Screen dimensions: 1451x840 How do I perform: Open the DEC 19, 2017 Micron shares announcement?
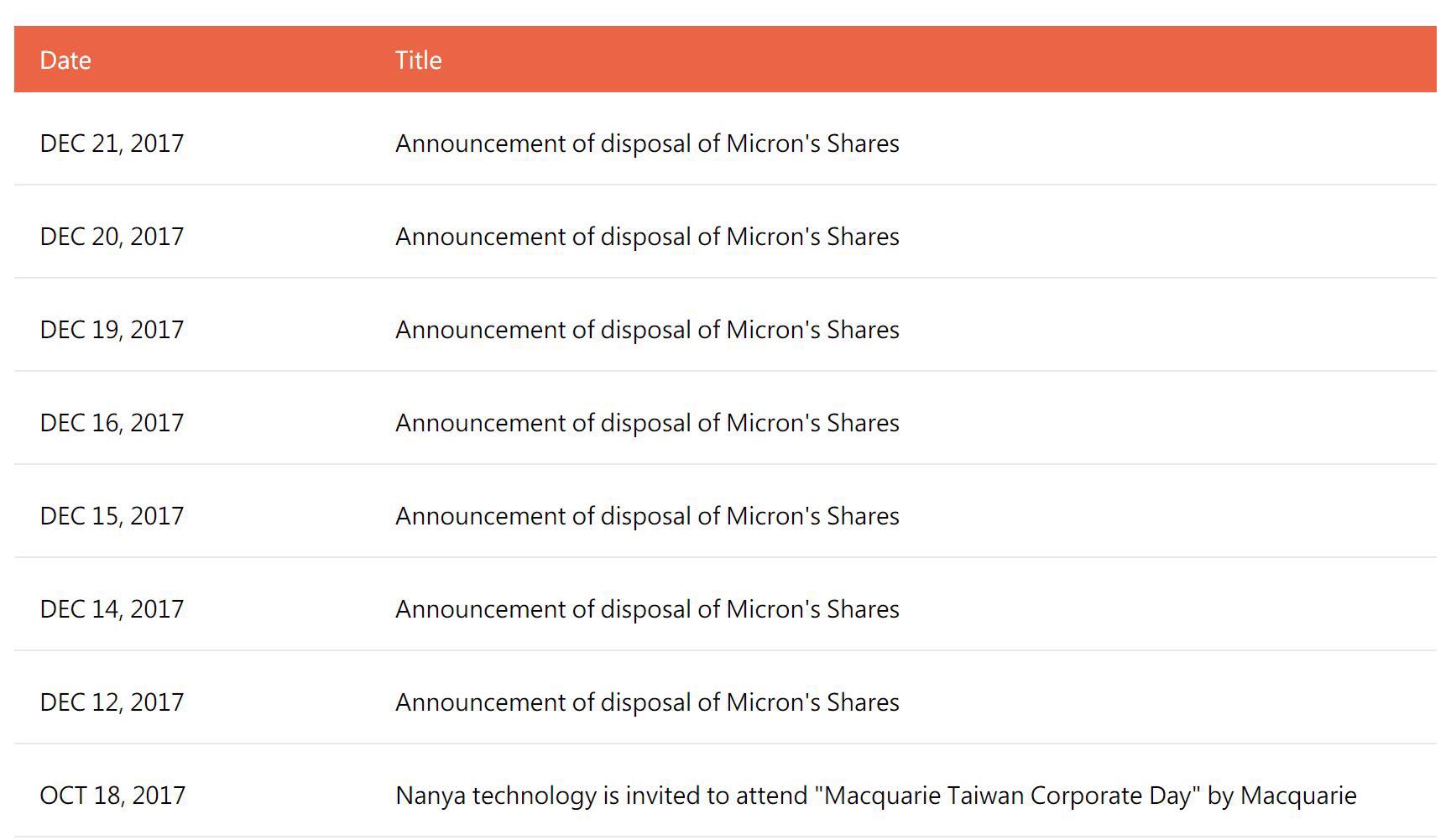pos(647,330)
